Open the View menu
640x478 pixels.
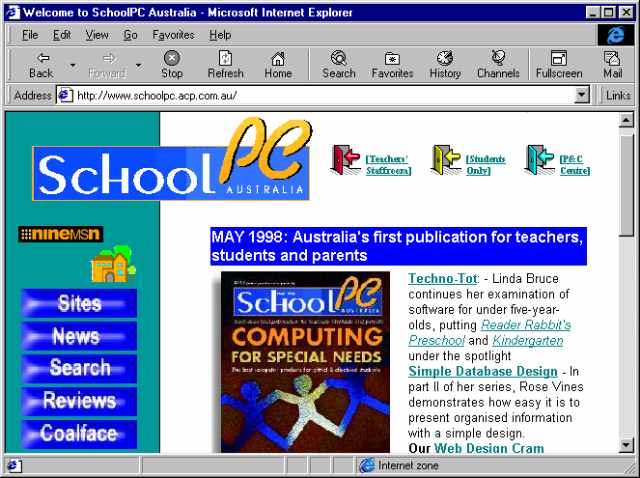click(x=97, y=35)
